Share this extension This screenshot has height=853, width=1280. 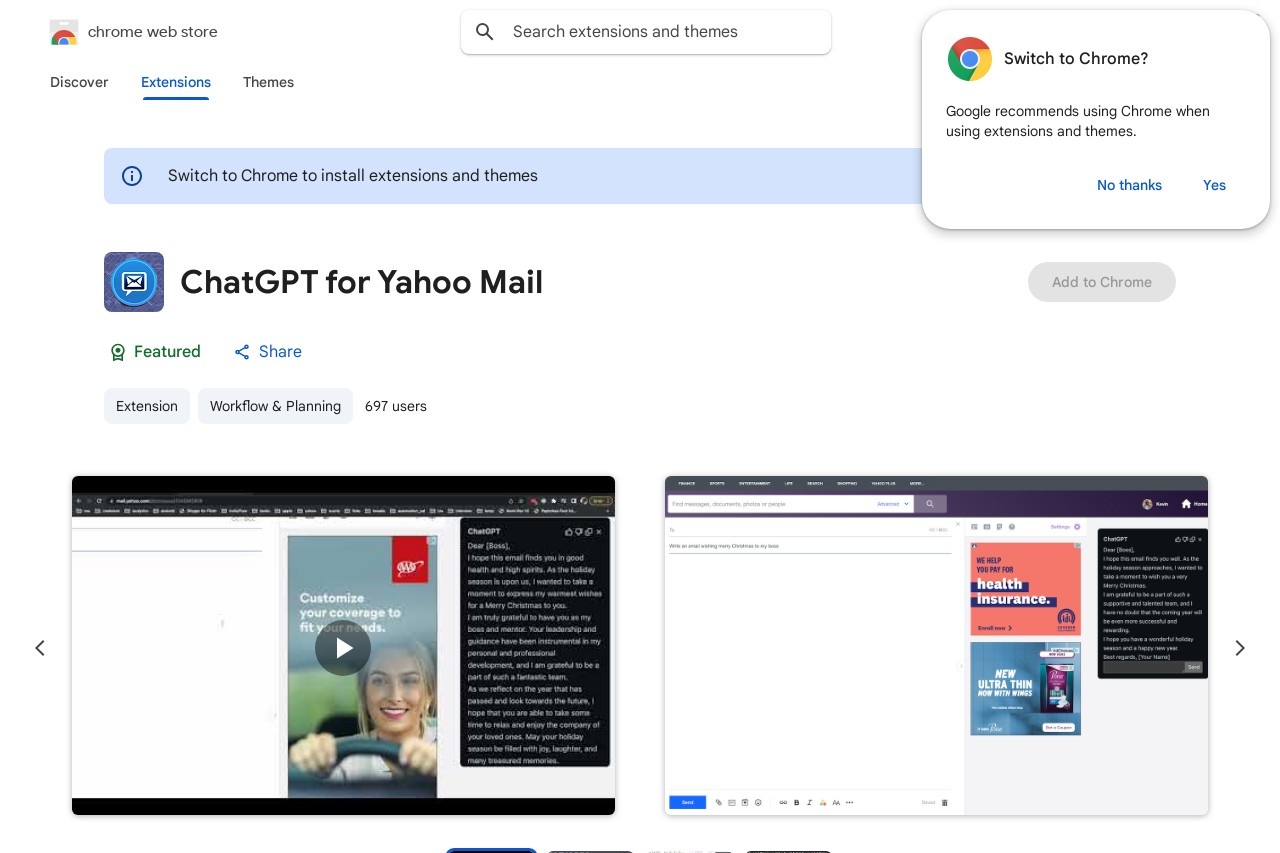[268, 352]
